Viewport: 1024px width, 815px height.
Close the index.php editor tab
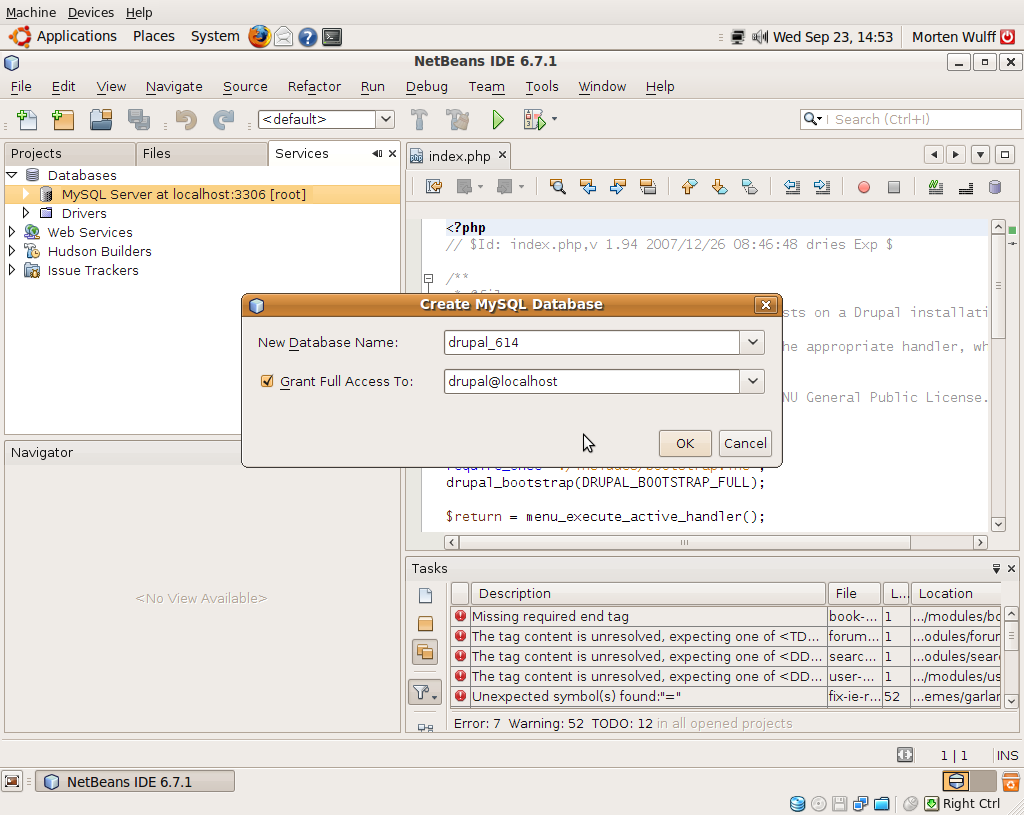pos(502,155)
